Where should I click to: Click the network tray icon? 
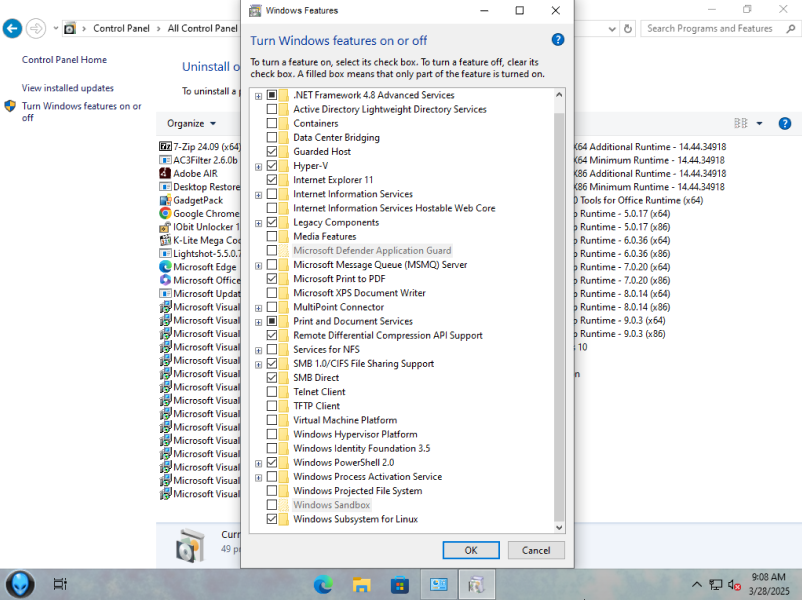point(716,585)
